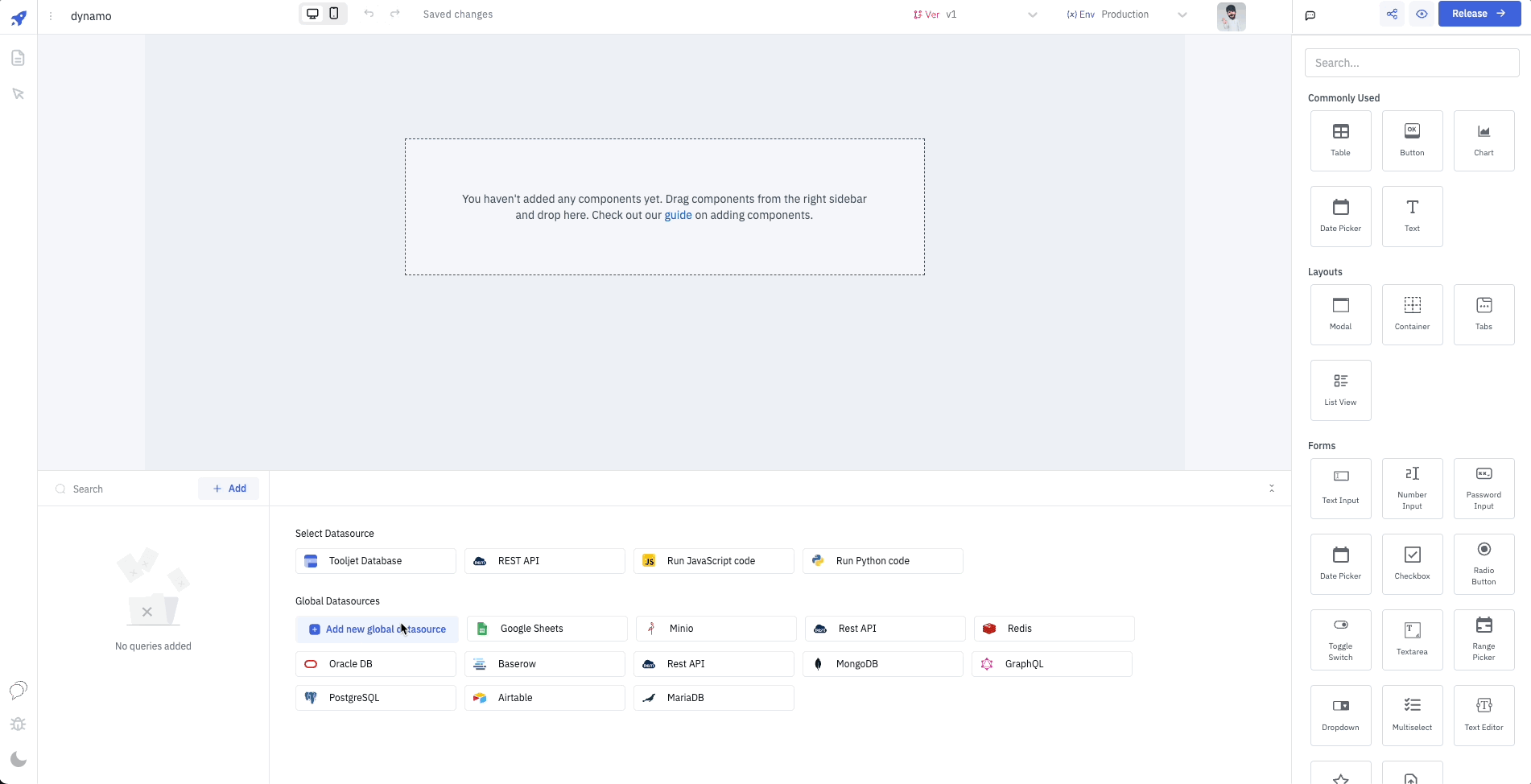Select PostgreSQL global datasource
This screenshot has width=1531, height=784.
click(x=375, y=698)
